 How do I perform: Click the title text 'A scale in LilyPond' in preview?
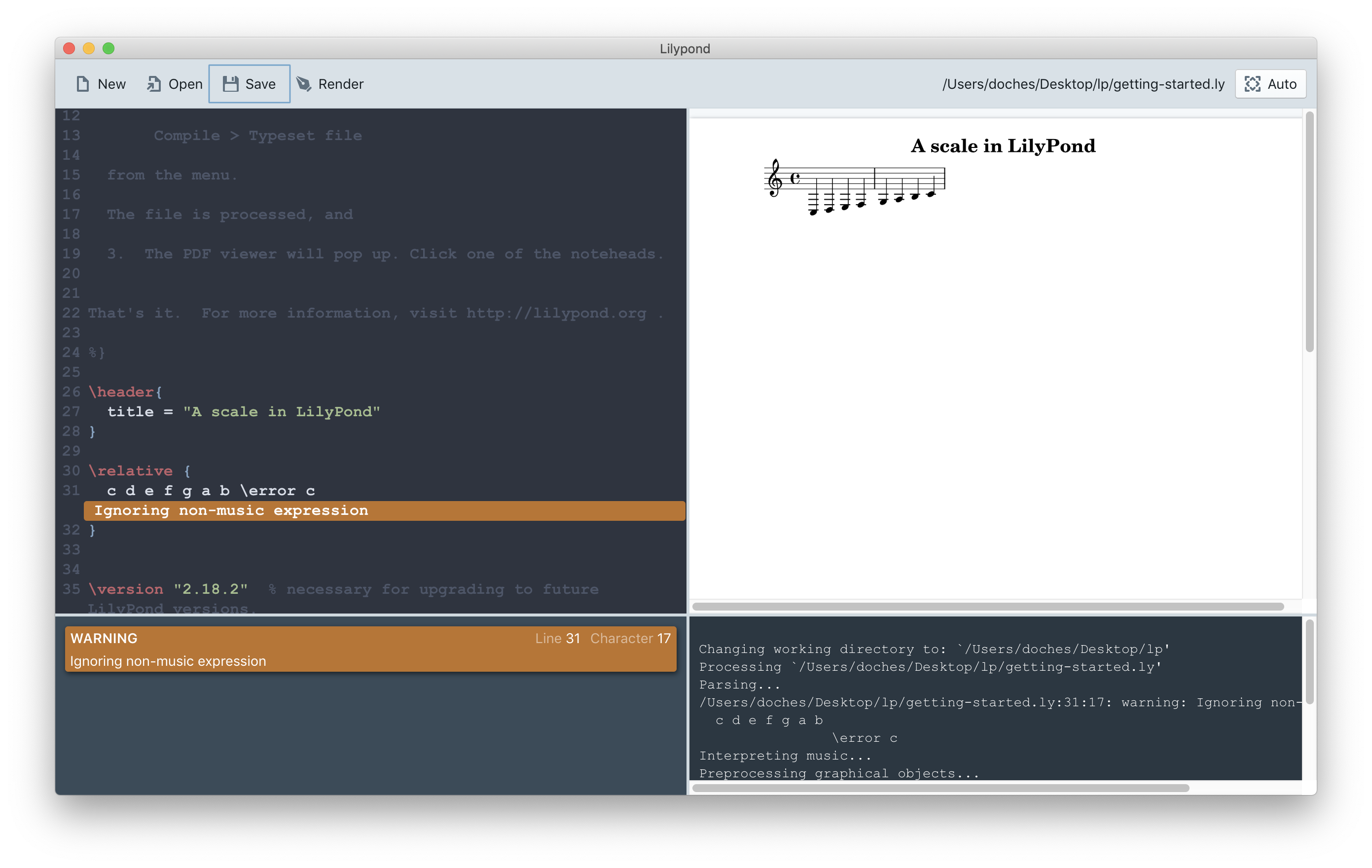(1003, 146)
